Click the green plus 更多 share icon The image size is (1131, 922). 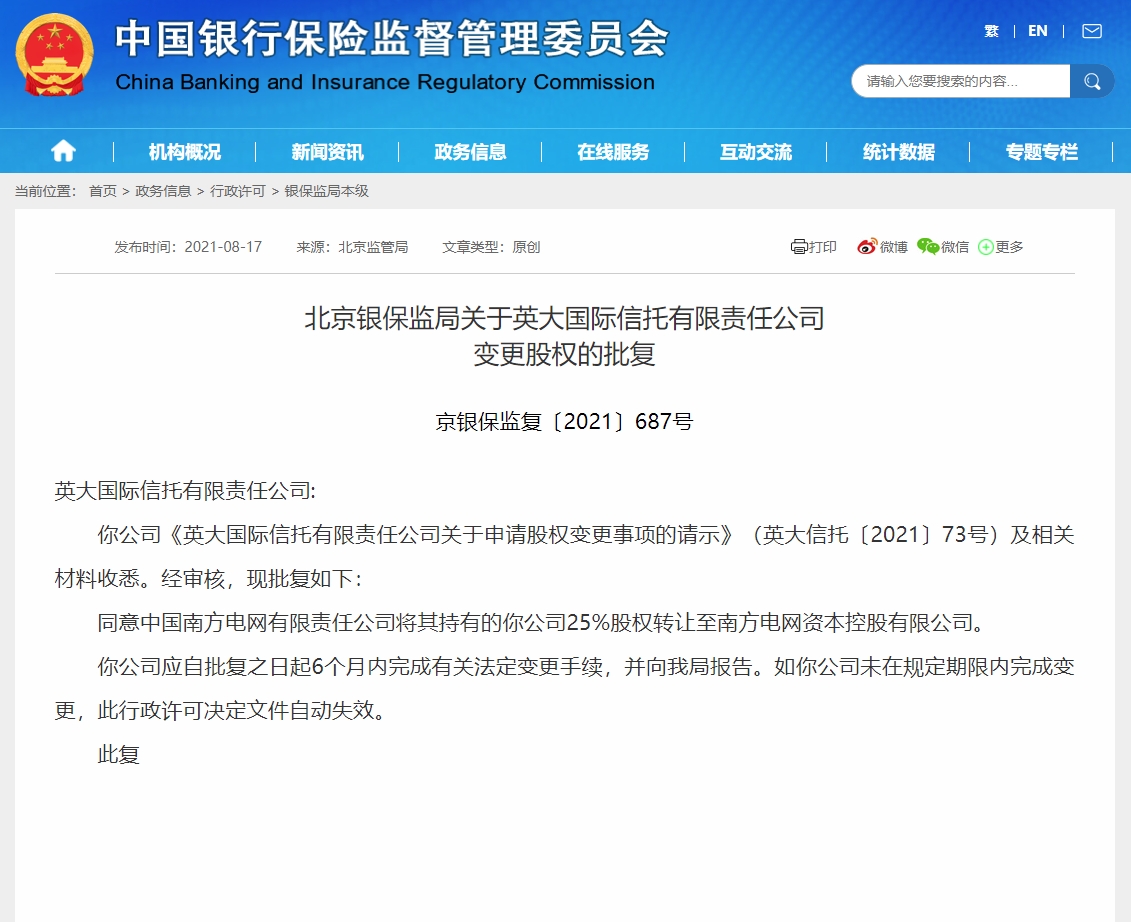(1000, 247)
